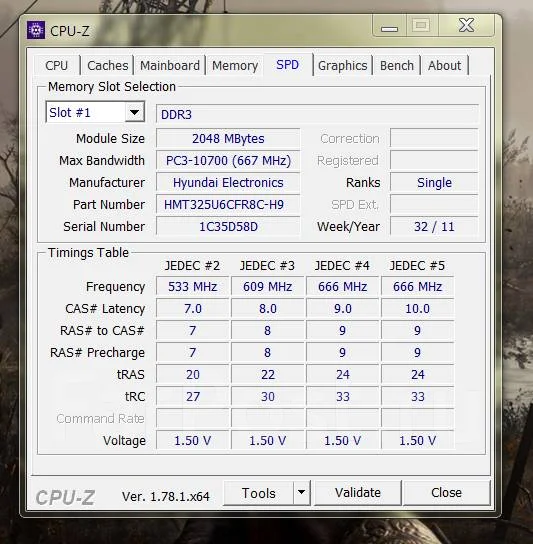Click the tRAS value 22
533x544 pixels.
268,374
